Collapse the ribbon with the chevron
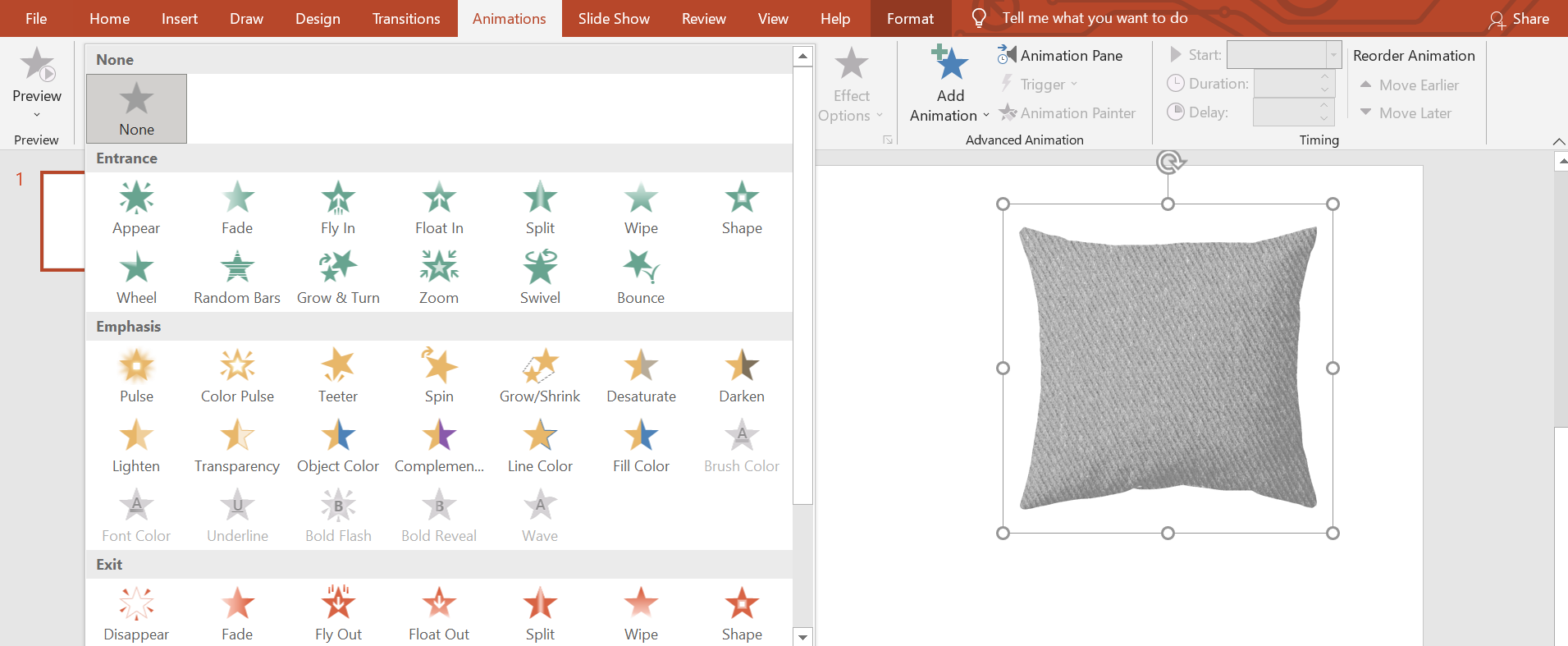This screenshot has width=1568, height=646. (x=1558, y=142)
